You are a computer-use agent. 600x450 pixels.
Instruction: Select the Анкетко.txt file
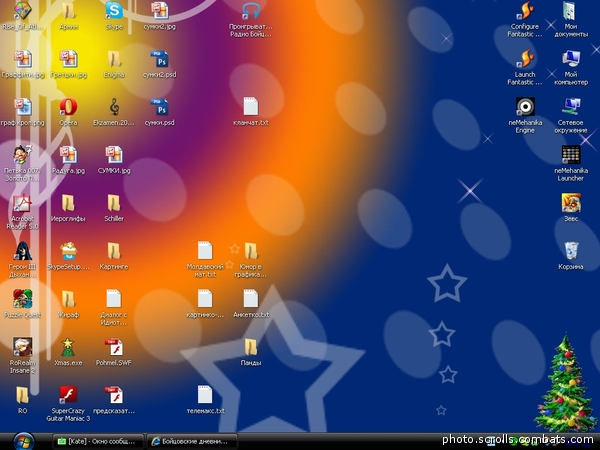pos(251,299)
